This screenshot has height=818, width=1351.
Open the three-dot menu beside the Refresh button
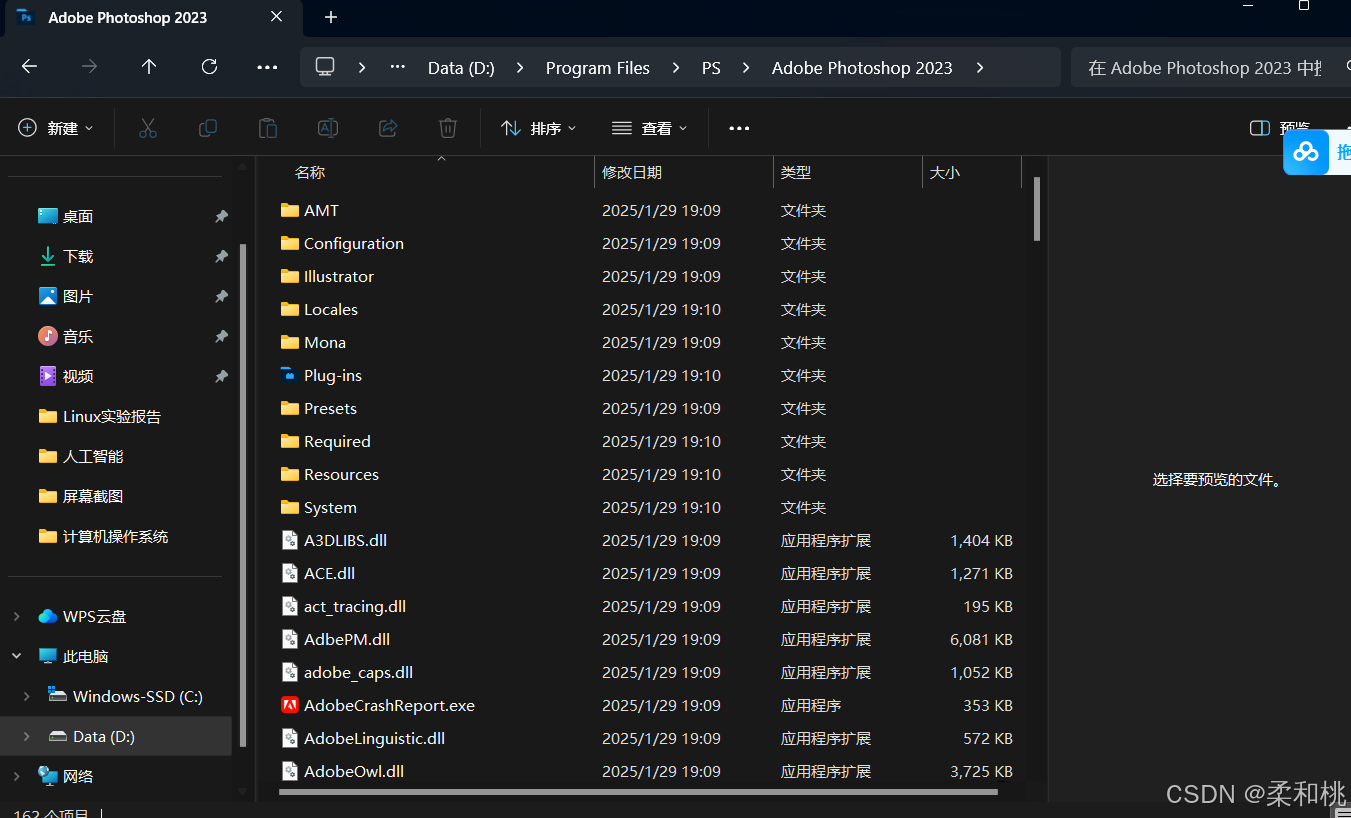(x=267, y=67)
